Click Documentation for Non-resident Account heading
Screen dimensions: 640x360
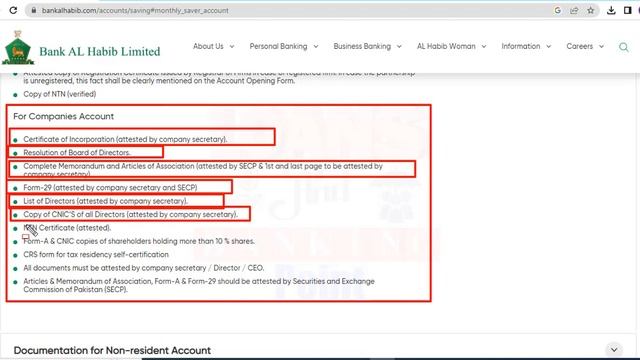pos(112,350)
